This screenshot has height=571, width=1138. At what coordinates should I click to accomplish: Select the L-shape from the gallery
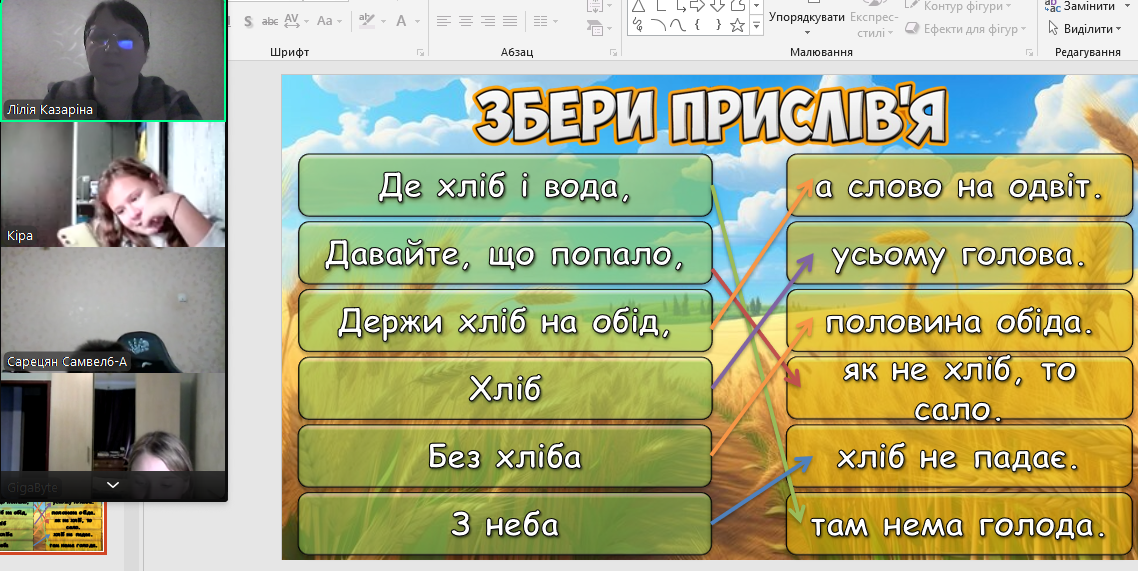pos(661,7)
